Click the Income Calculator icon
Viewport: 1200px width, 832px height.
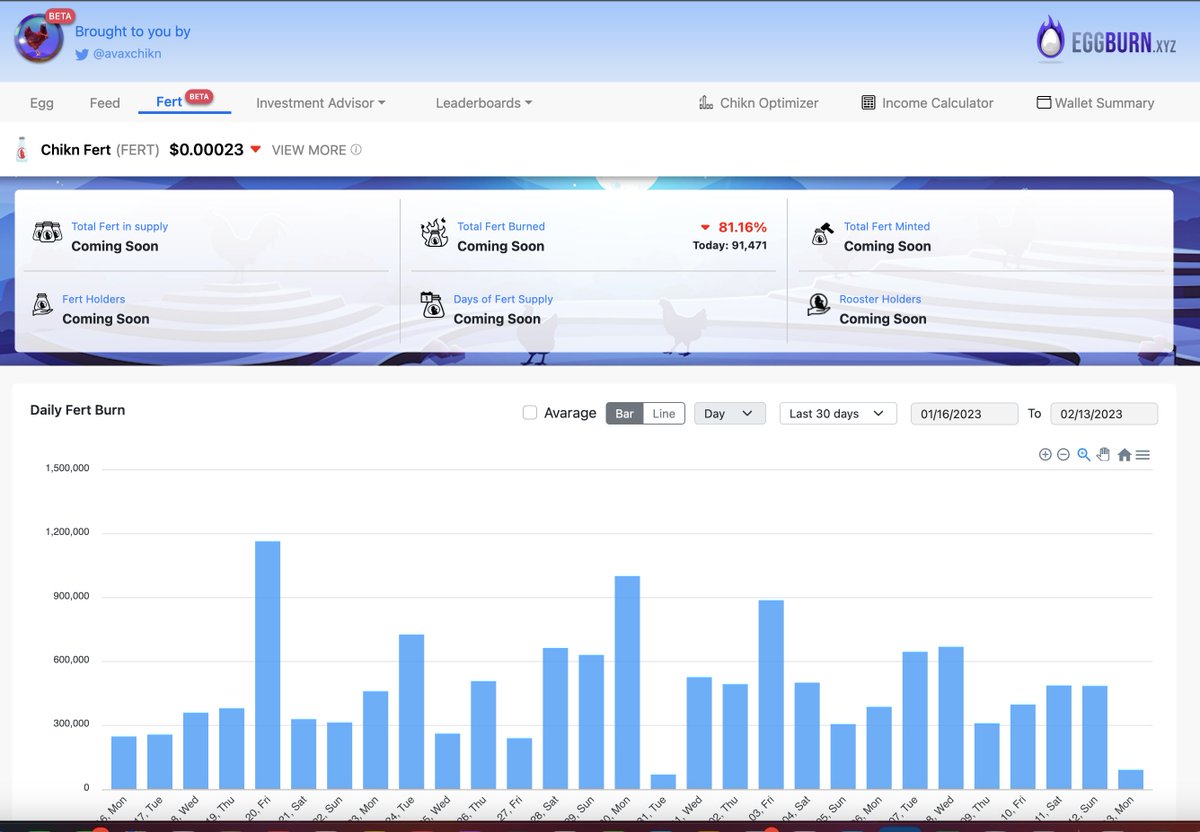(868, 103)
